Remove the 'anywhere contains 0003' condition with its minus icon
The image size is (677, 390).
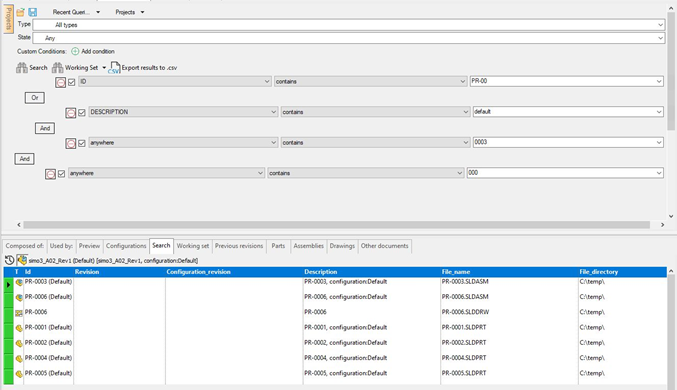[70, 143]
